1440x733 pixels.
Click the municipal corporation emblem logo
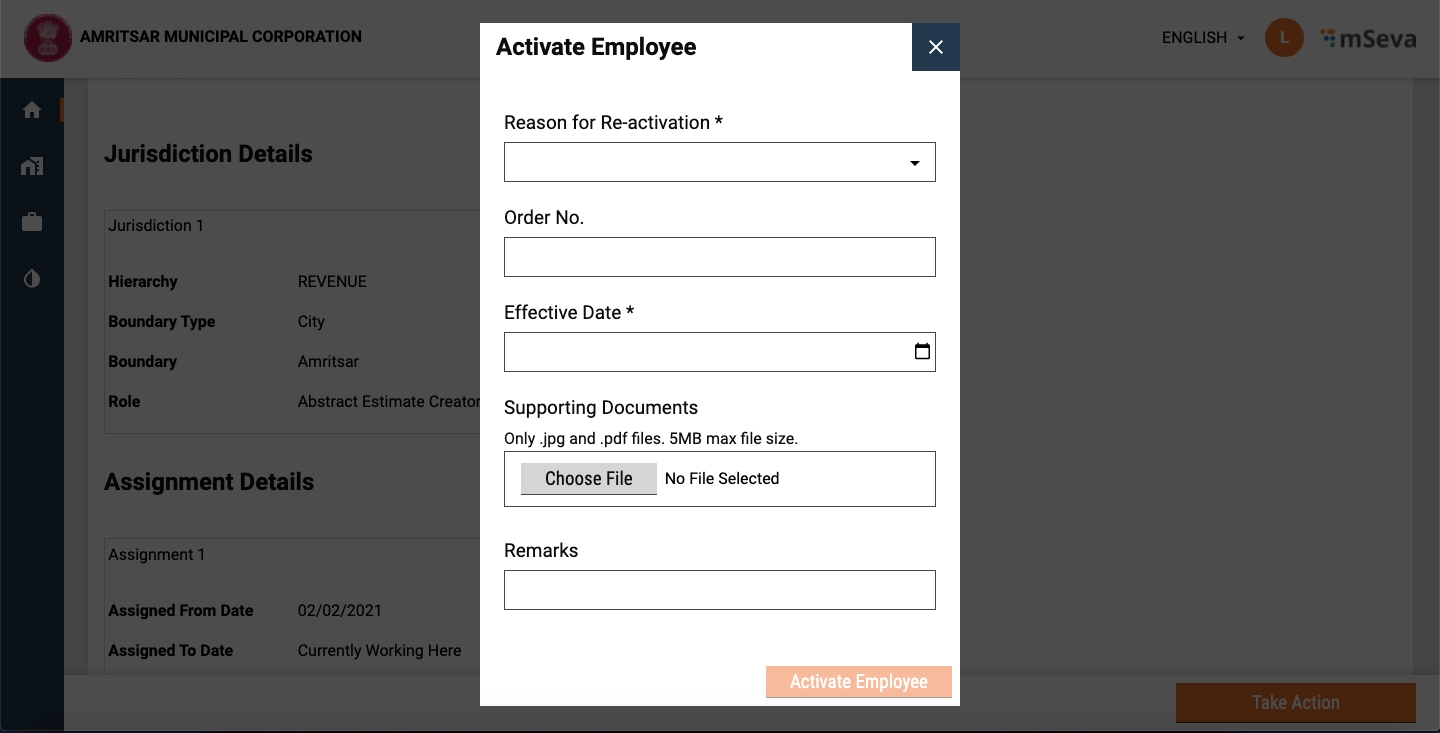(x=47, y=38)
